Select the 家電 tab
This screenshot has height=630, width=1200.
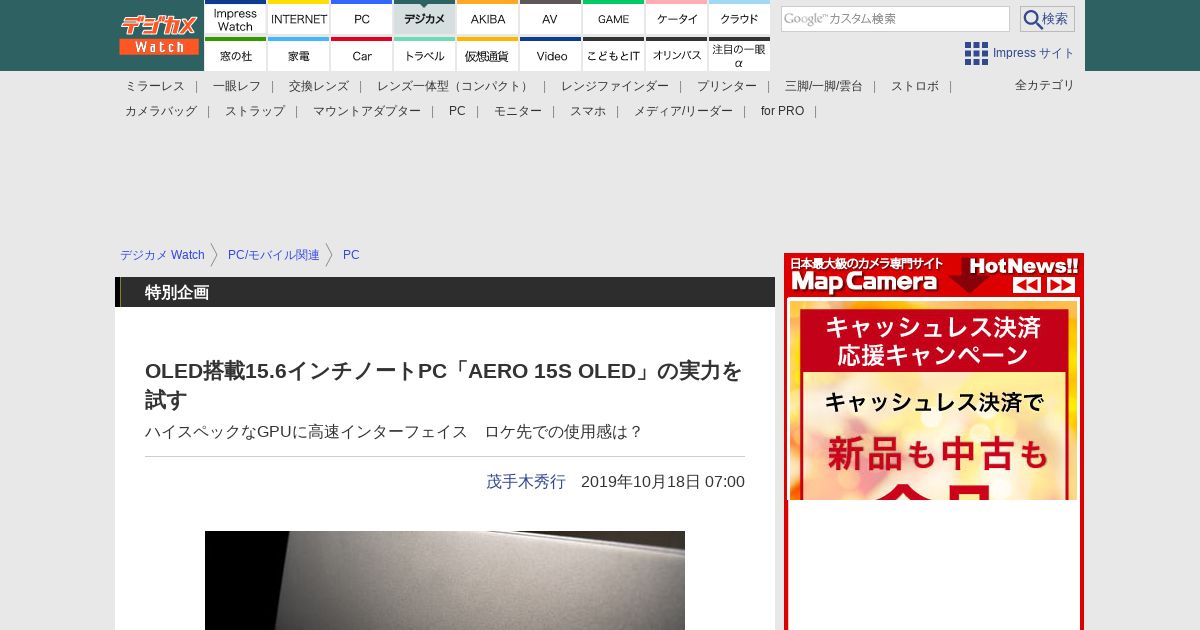pyautogui.click(x=299, y=55)
